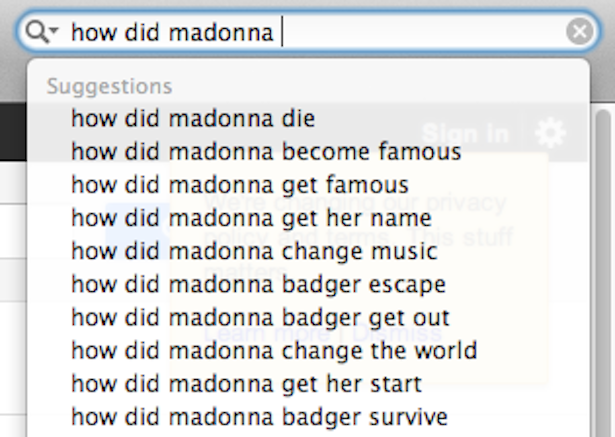Viewport: 615px width, 437px height.
Task: Select suggestion 'how did madonna die'
Action: 308,118
